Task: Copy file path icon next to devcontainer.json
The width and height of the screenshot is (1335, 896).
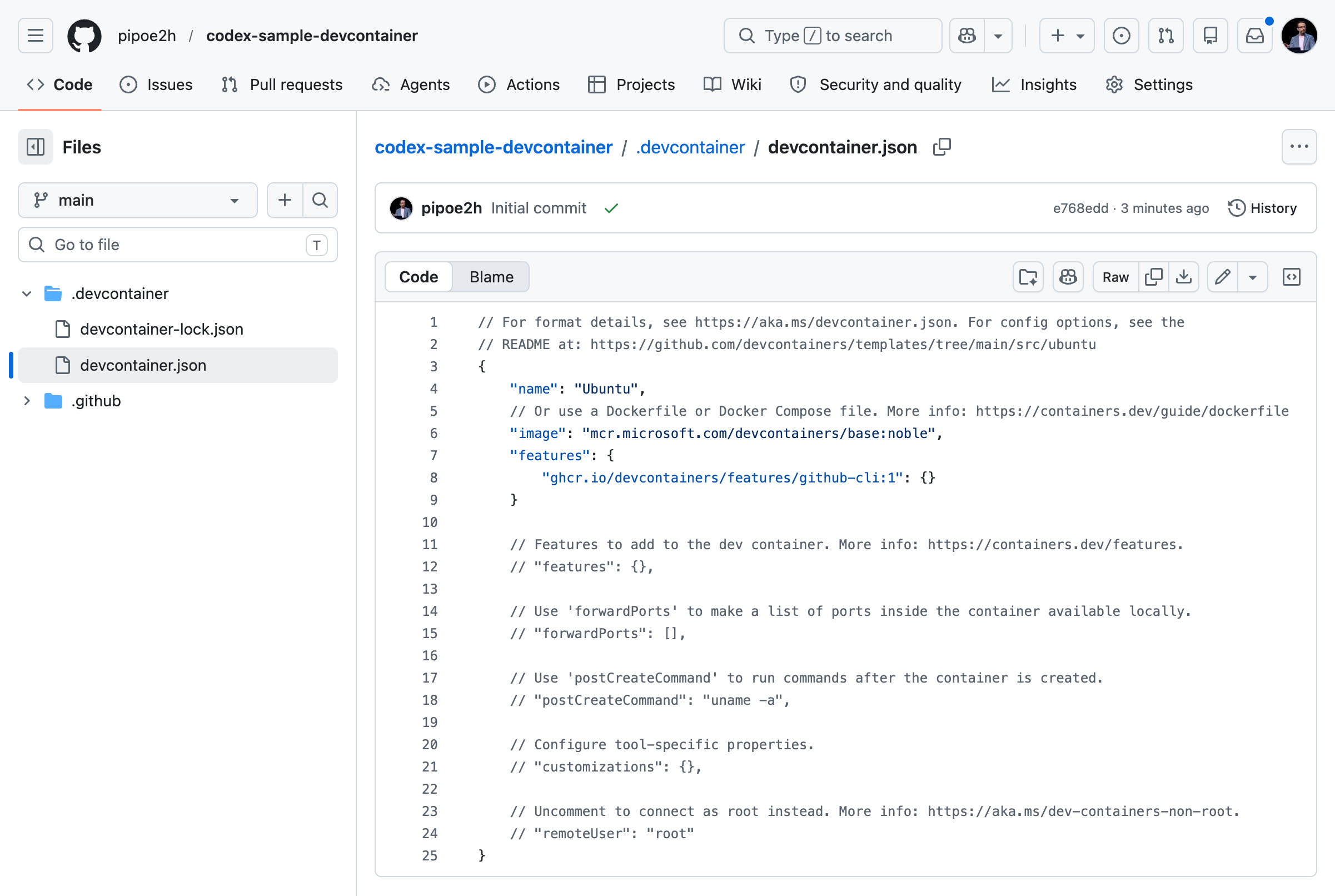Action: pos(942,147)
